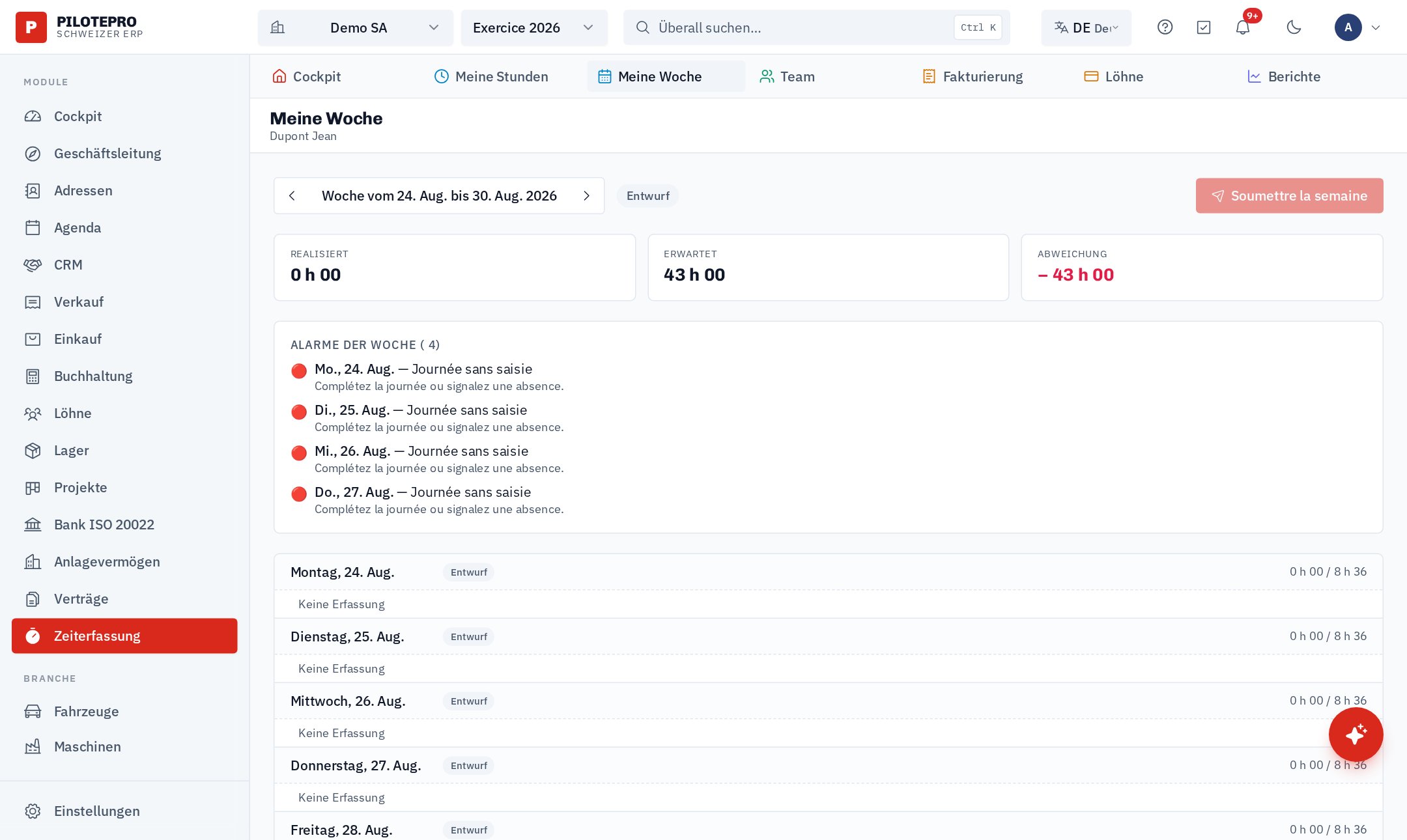Toggle dark mode moon icon
This screenshot has width=1407, height=840.
pos(1294,27)
